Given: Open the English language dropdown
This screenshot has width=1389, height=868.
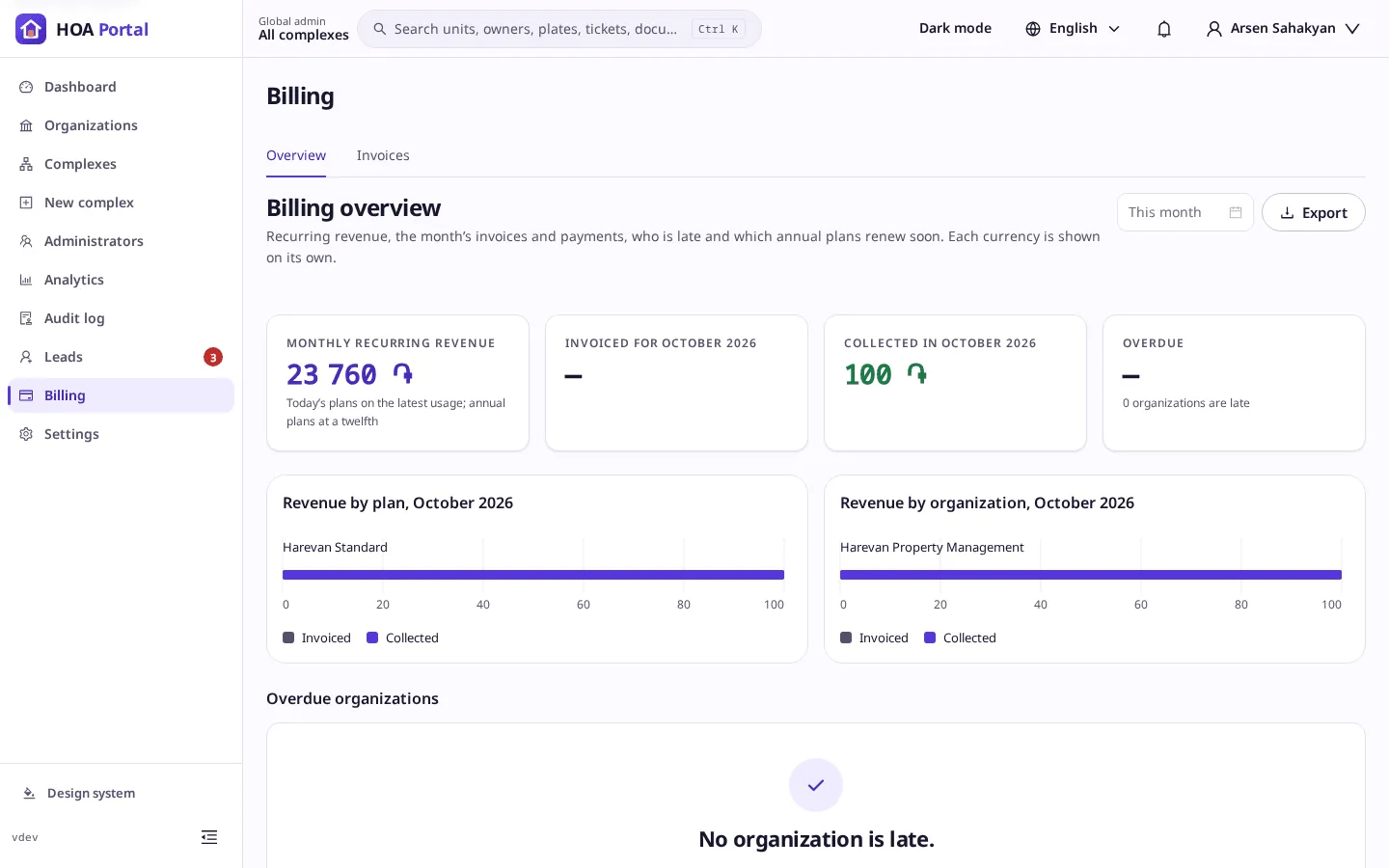Looking at the screenshot, I should pos(1073,29).
